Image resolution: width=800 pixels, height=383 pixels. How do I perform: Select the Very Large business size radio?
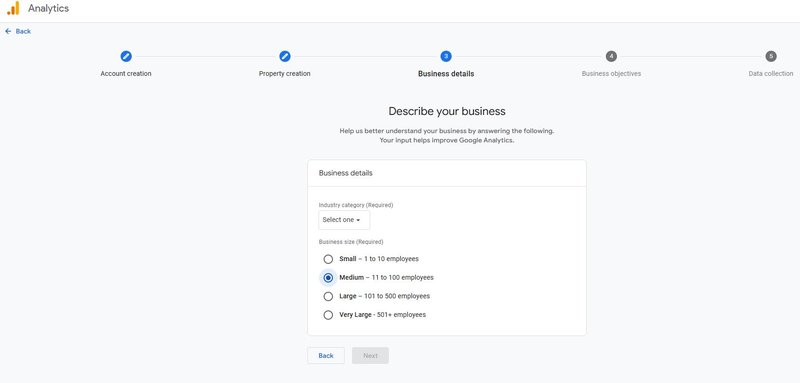click(329, 315)
